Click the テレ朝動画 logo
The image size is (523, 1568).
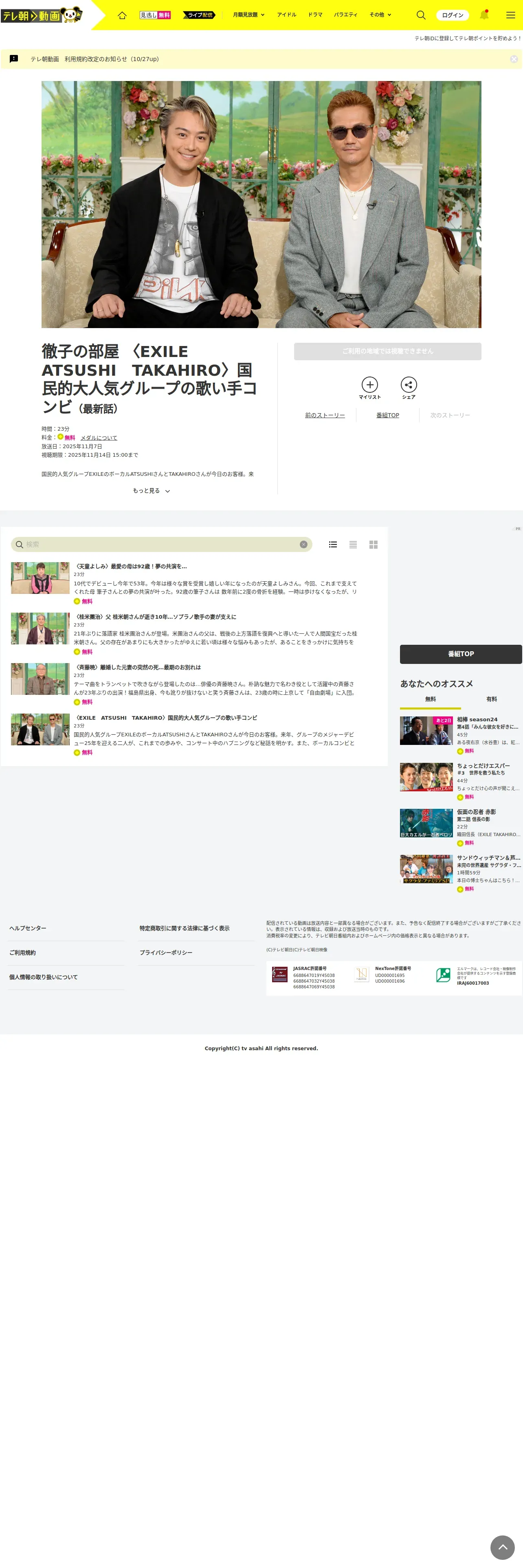(x=42, y=15)
